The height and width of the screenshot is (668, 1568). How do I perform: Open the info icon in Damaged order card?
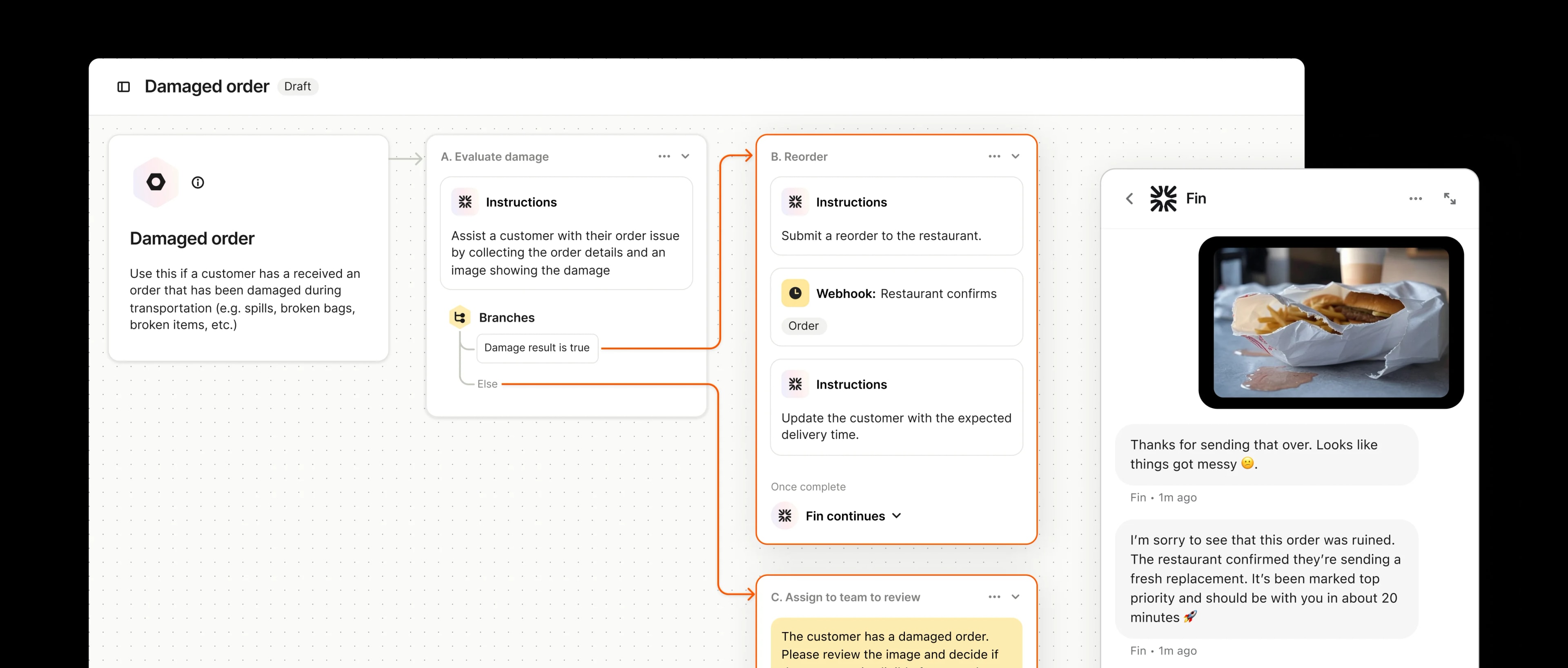click(x=198, y=182)
